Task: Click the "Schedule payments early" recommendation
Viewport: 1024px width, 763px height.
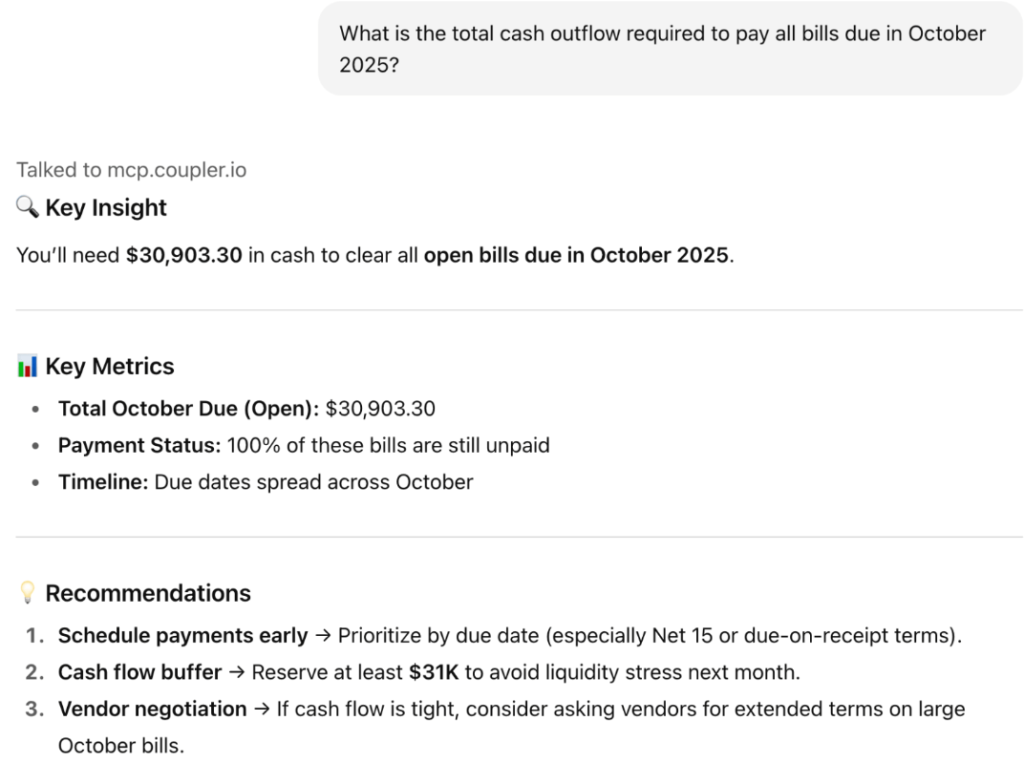Action: point(183,635)
